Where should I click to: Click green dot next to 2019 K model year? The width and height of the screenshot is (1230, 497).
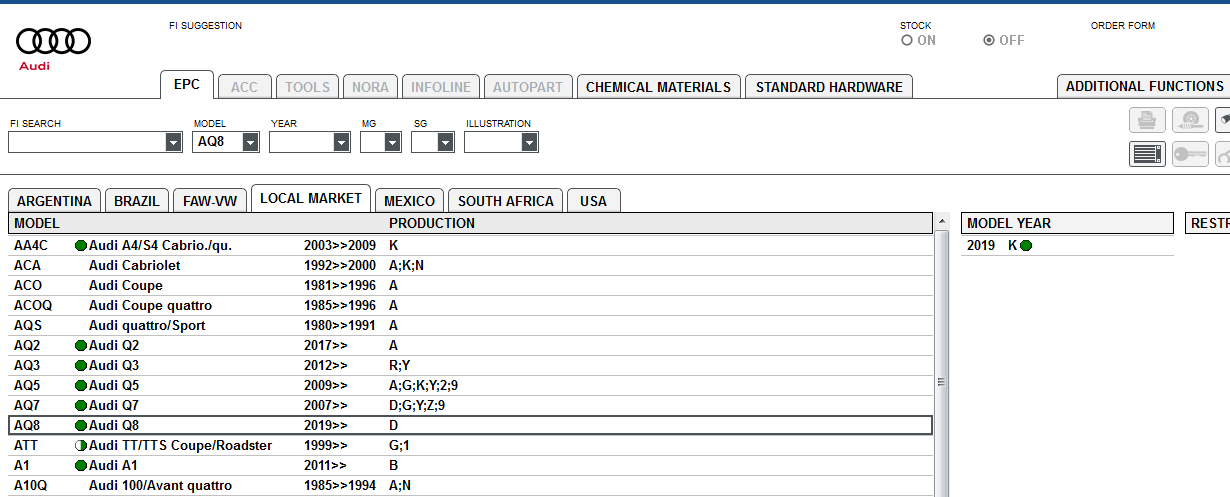click(1026, 245)
